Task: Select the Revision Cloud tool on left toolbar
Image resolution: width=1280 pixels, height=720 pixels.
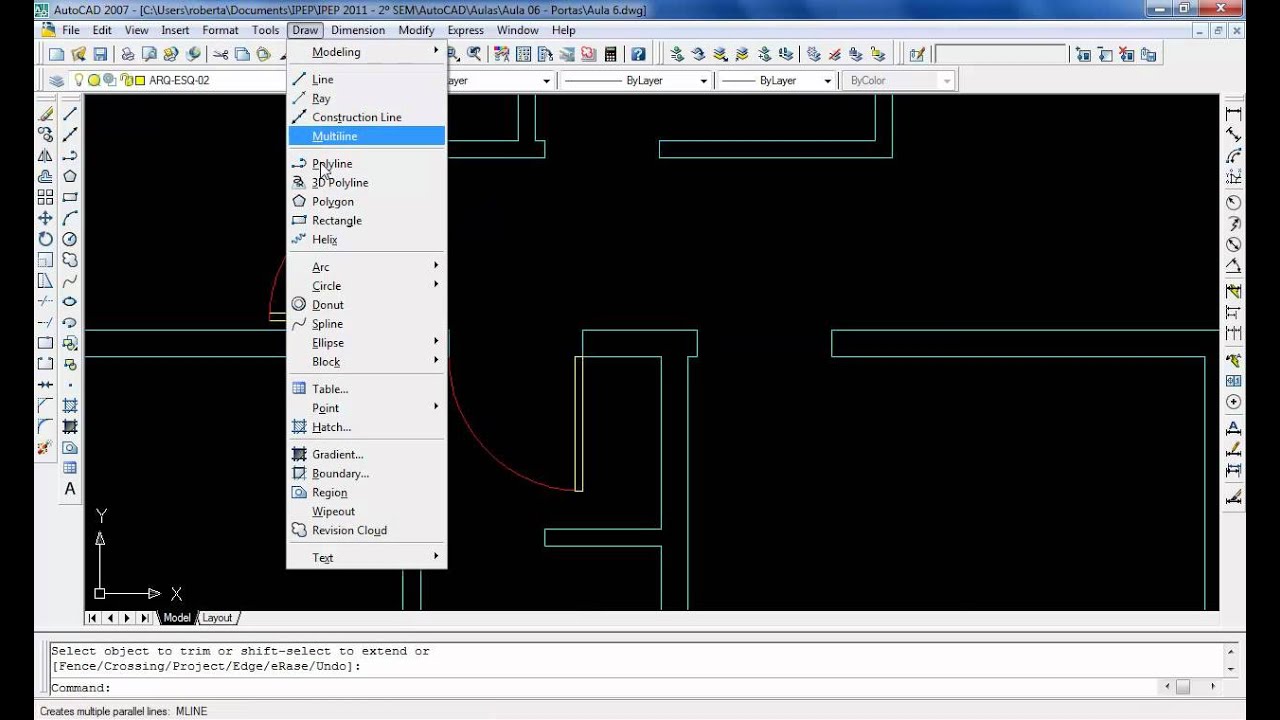Action: coord(70,260)
